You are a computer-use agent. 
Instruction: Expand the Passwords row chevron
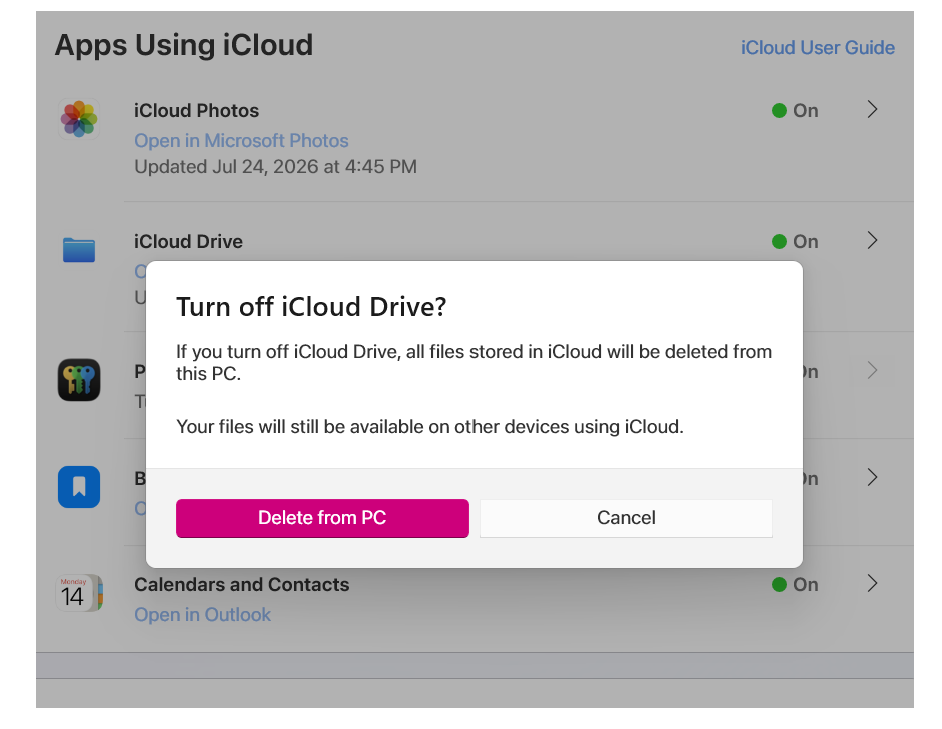pos(872,370)
